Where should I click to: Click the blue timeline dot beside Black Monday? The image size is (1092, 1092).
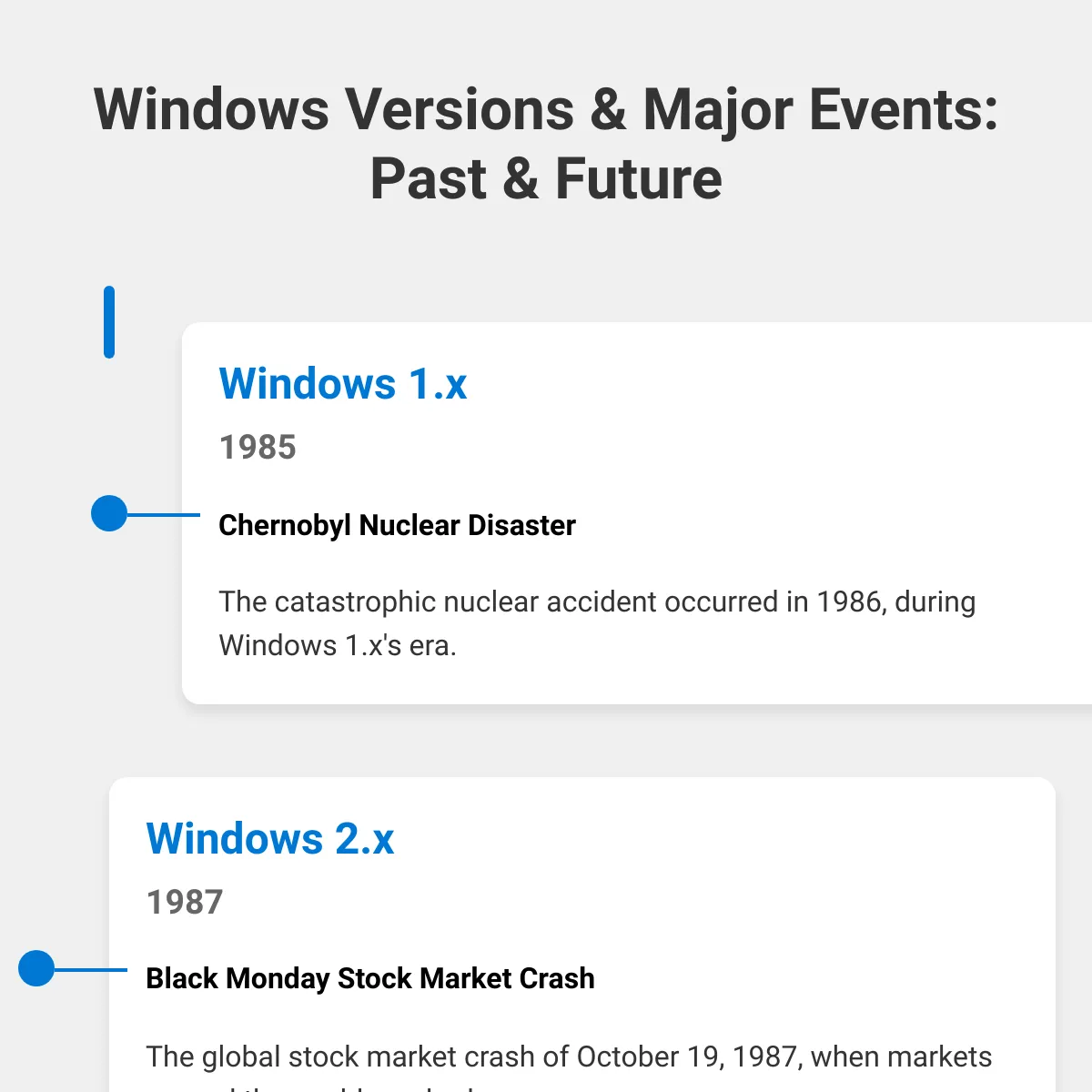point(36,968)
